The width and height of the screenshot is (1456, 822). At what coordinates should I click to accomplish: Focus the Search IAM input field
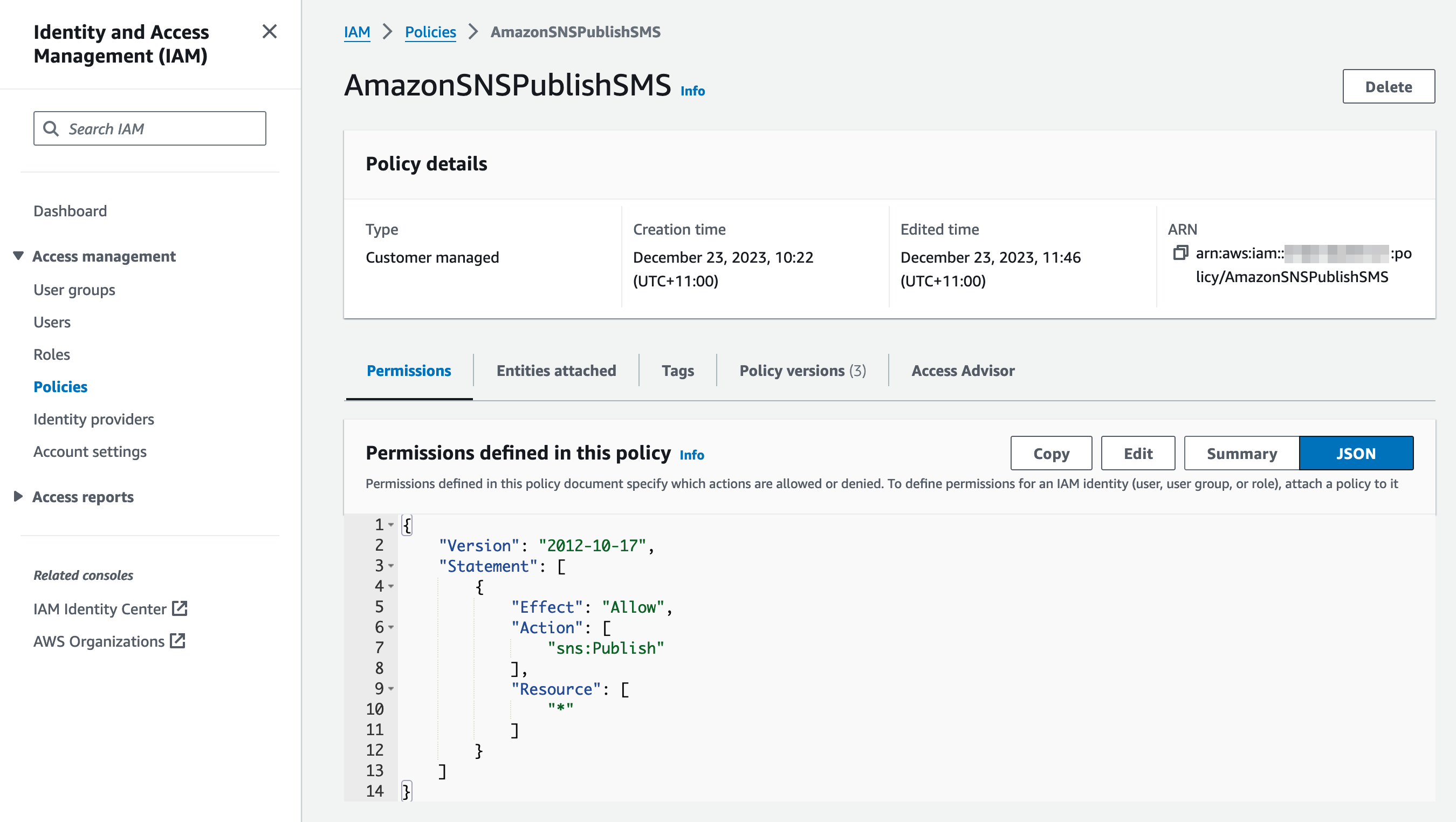[150, 128]
